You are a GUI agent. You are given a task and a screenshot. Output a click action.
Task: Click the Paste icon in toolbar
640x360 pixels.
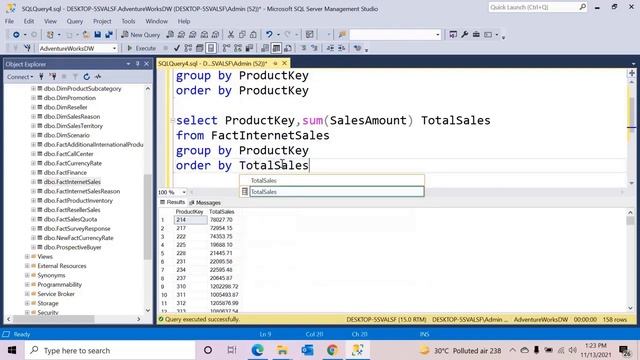pyautogui.click(x=253, y=35)
